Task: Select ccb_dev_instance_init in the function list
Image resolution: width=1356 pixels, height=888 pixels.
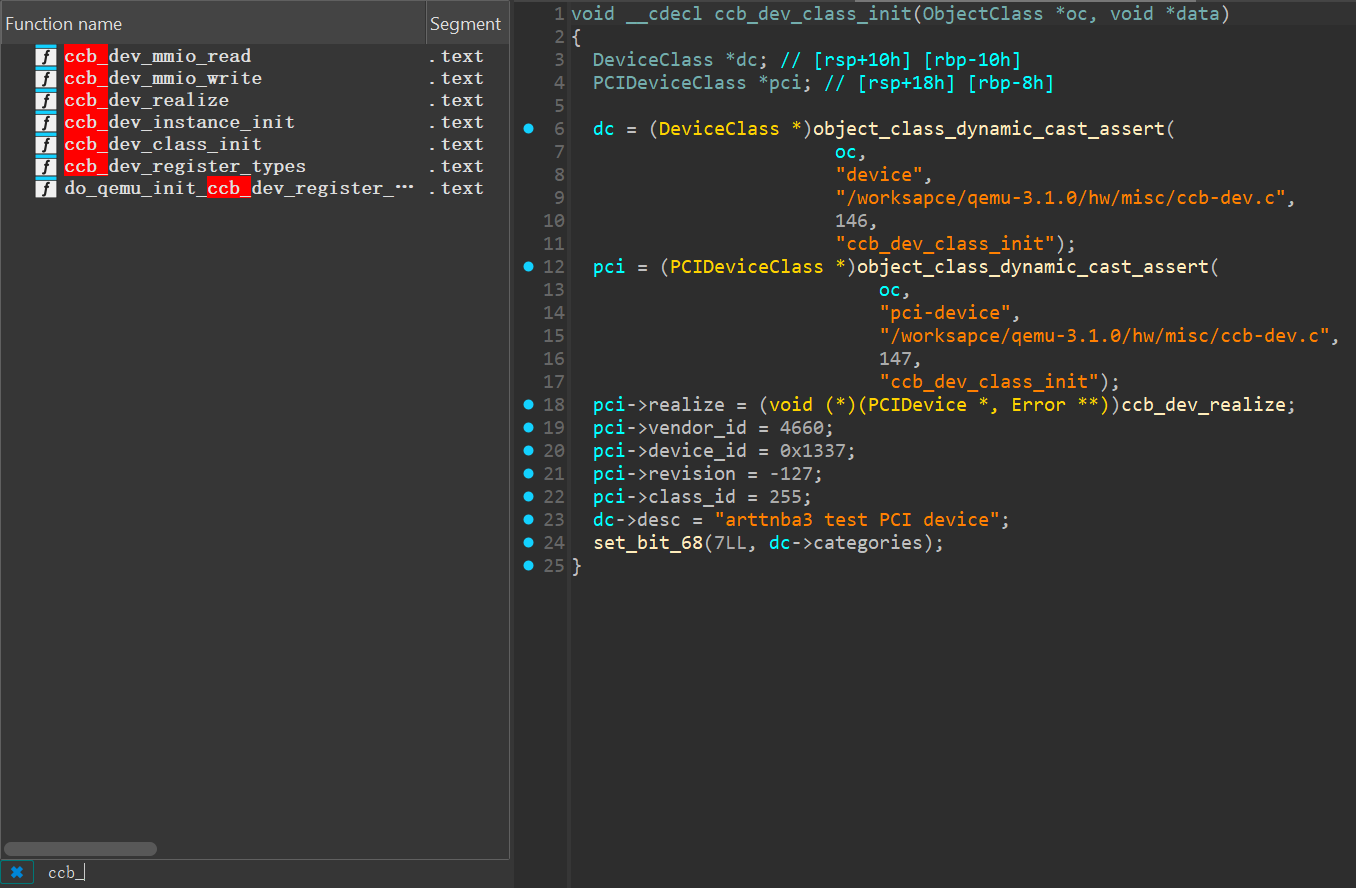Action: [x=179, y=123]
